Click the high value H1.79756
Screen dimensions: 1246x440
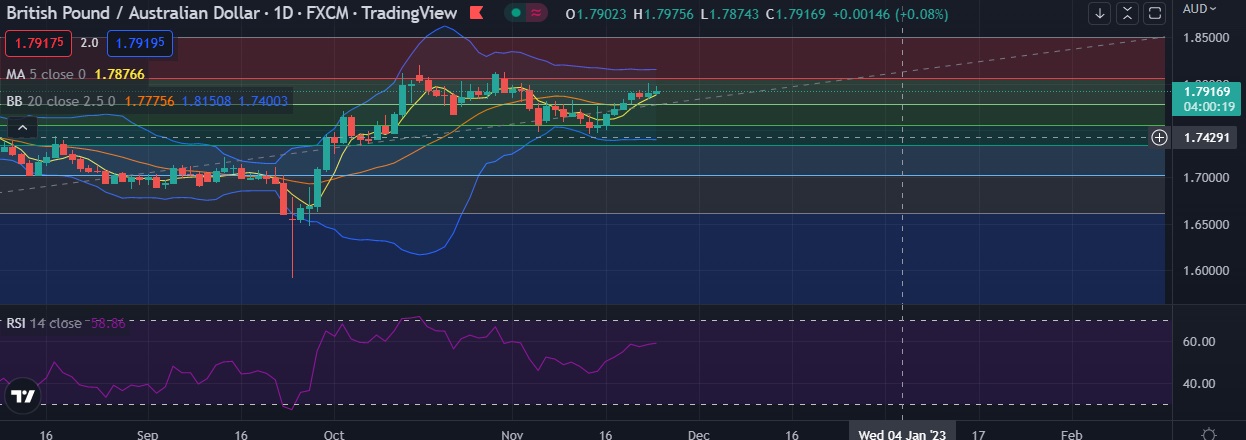(662, 13)
